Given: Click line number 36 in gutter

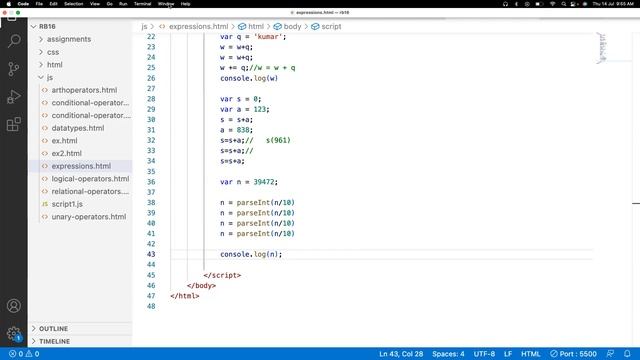Looking at the screenshot, I should point(151,182).
